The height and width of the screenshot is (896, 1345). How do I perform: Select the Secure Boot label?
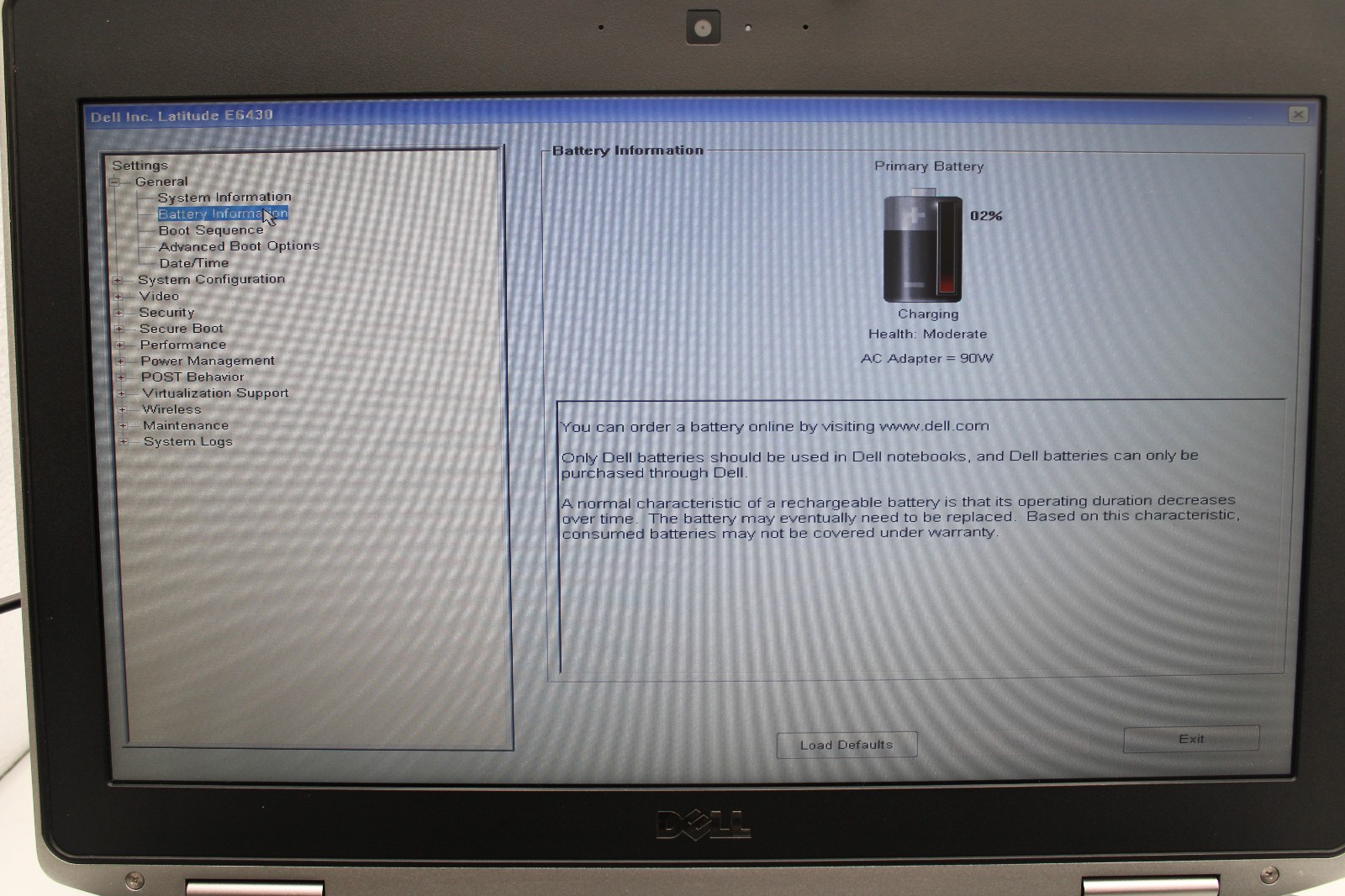click(182, 328)
